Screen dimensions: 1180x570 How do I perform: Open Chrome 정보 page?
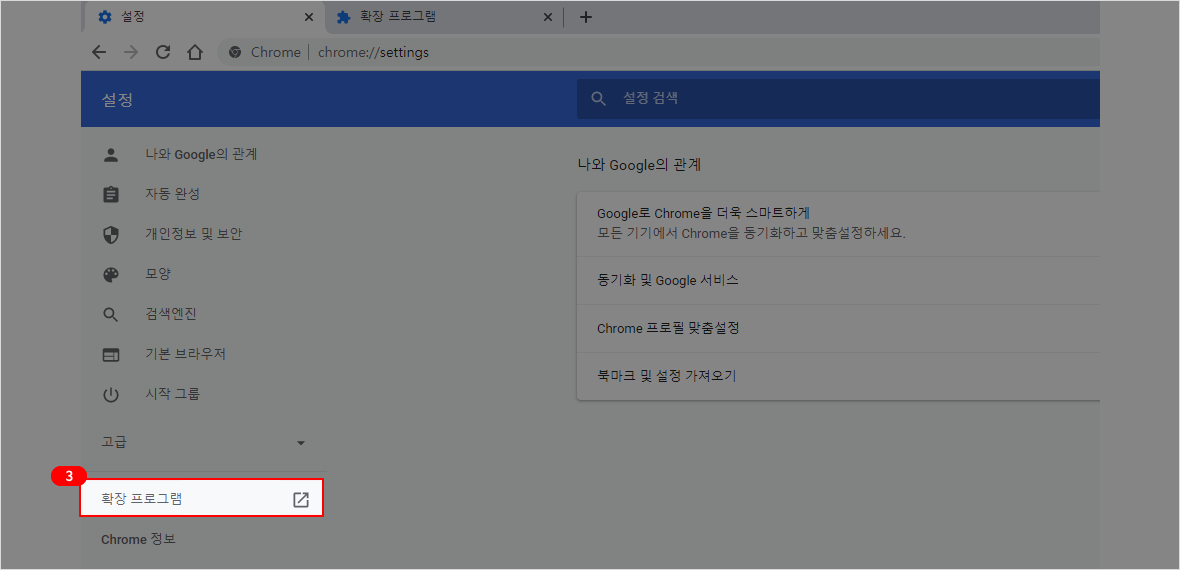[138, 539]
